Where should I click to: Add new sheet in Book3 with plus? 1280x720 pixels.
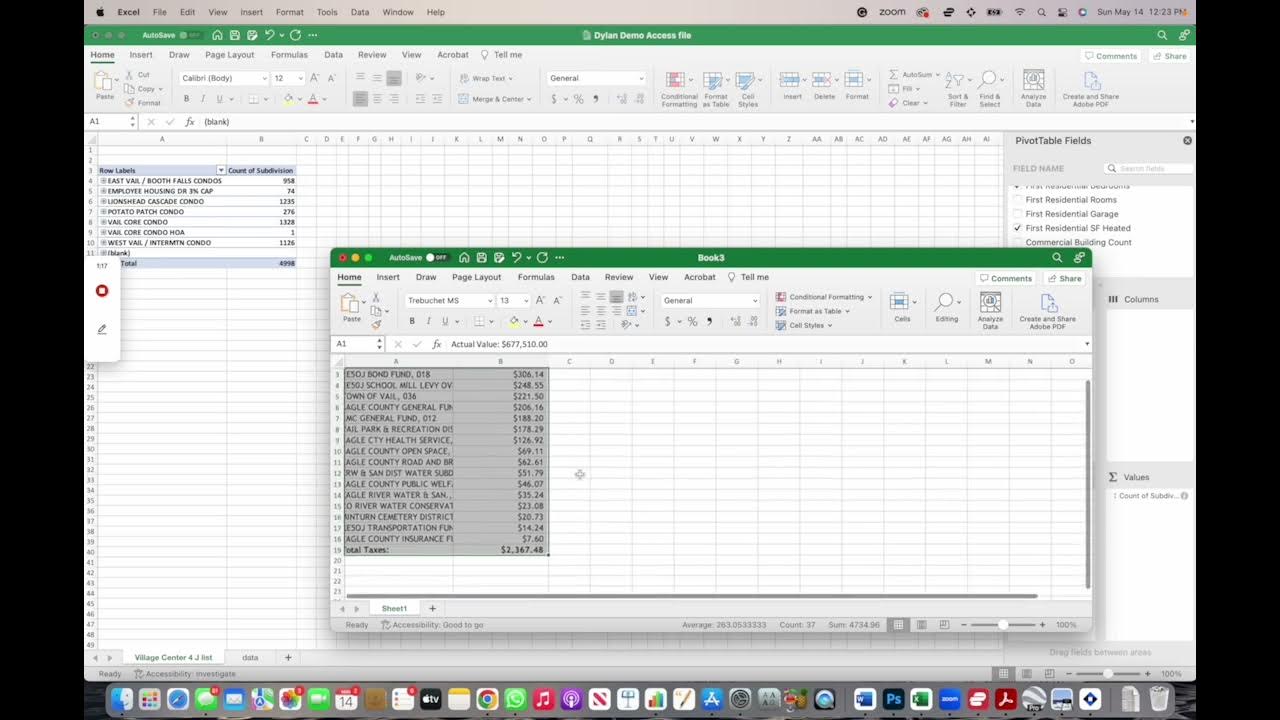[432, 608]
